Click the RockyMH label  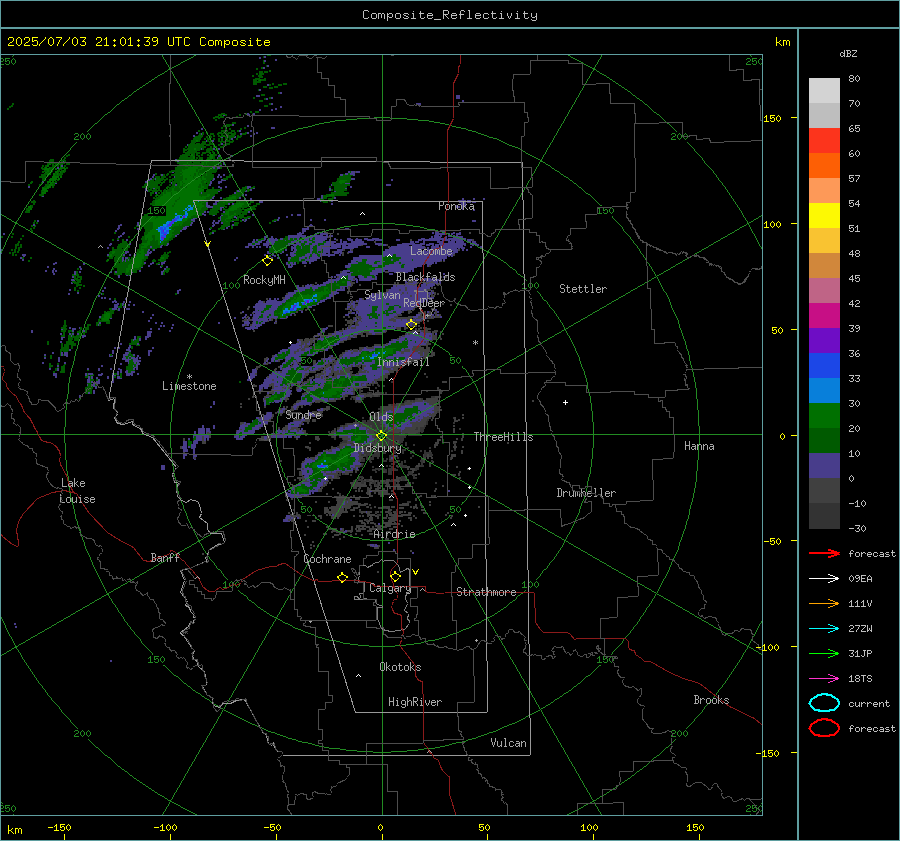(x=264, y=280)
